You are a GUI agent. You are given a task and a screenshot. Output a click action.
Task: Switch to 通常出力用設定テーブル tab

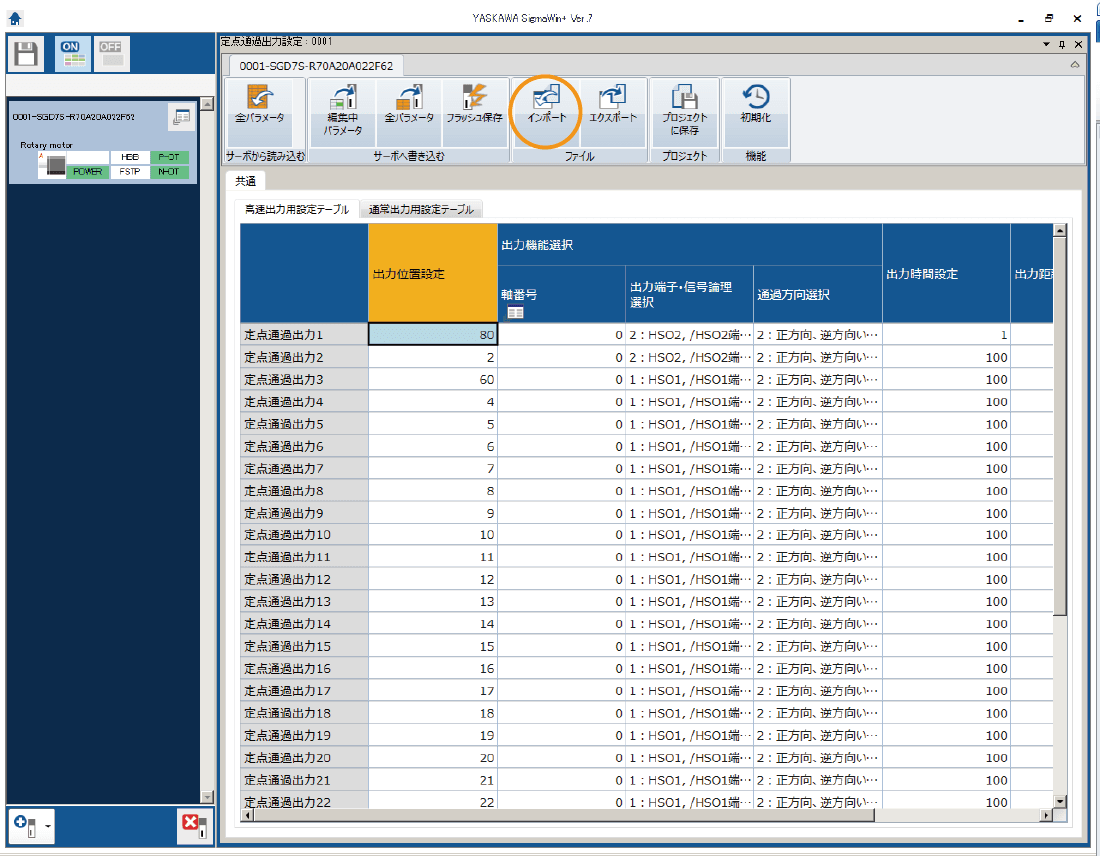click(x=421, y=209)
